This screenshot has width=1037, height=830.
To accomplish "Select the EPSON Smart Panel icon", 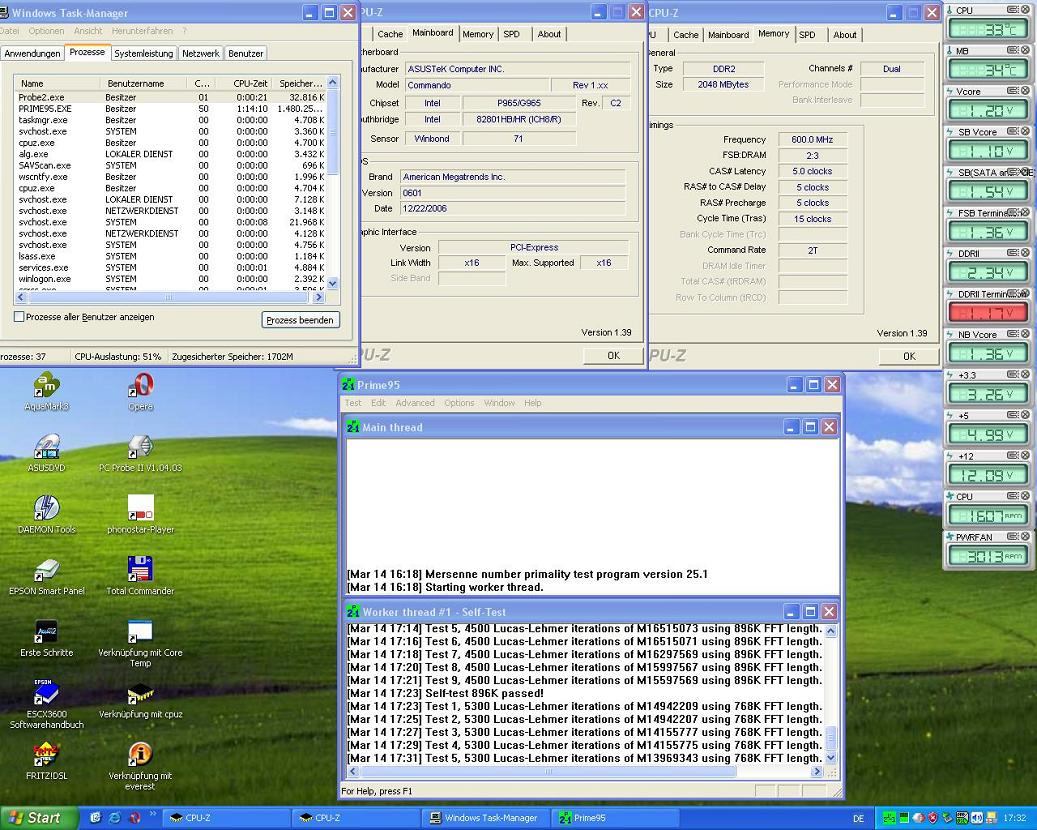I will pos(46,576).
